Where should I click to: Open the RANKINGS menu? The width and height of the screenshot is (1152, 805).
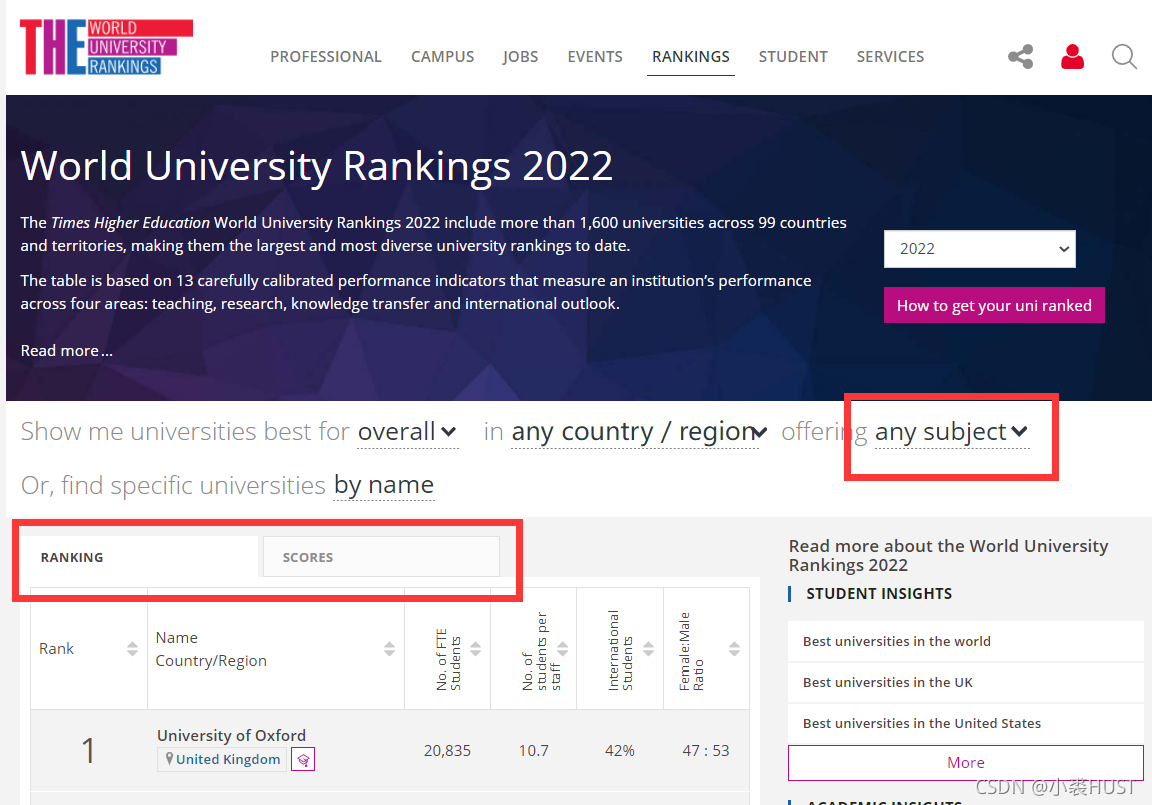pyautogui.click(x=691, y=57)
